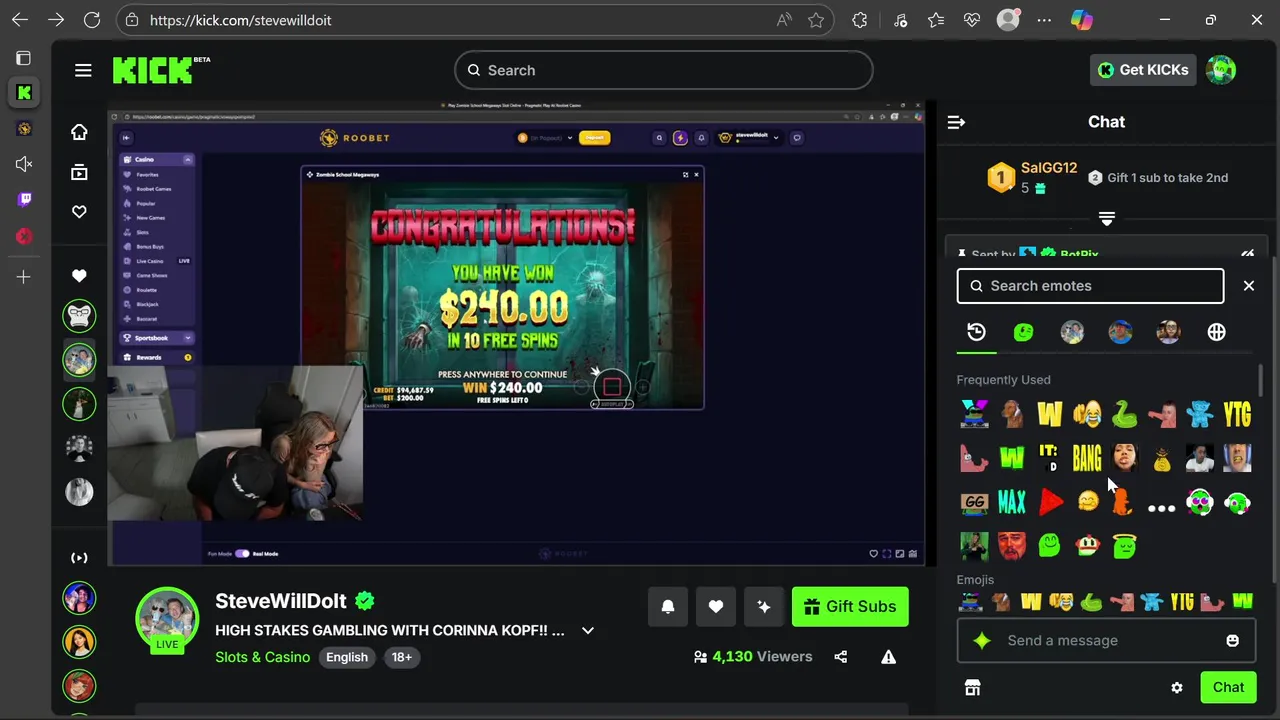Open the Home sidebar icon

coord(79,132)
